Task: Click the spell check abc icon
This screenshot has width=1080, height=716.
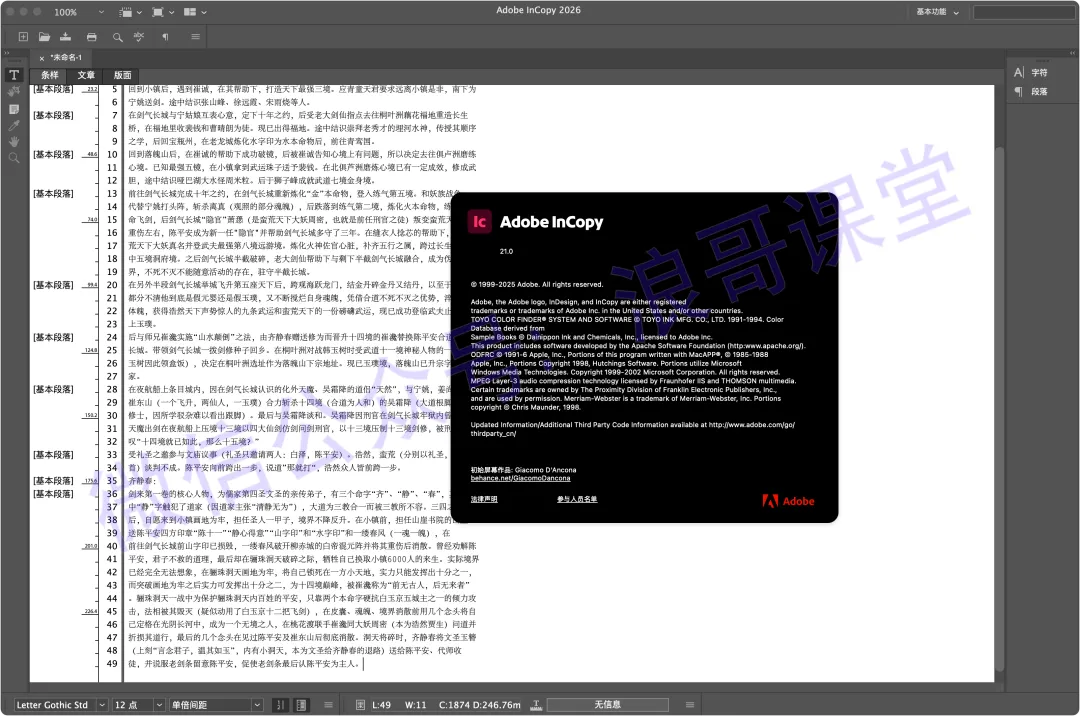Action: click(138, 36)
